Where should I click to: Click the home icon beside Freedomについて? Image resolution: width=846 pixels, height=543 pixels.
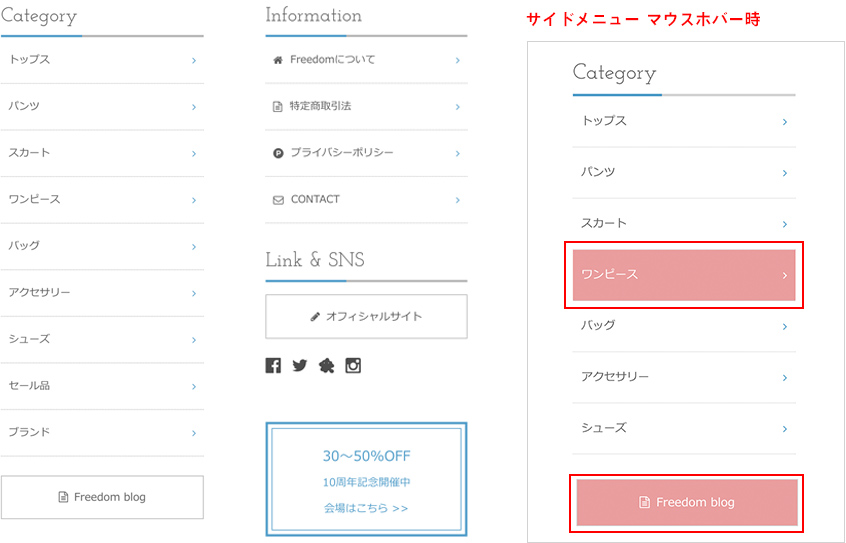tap(277, 60)
